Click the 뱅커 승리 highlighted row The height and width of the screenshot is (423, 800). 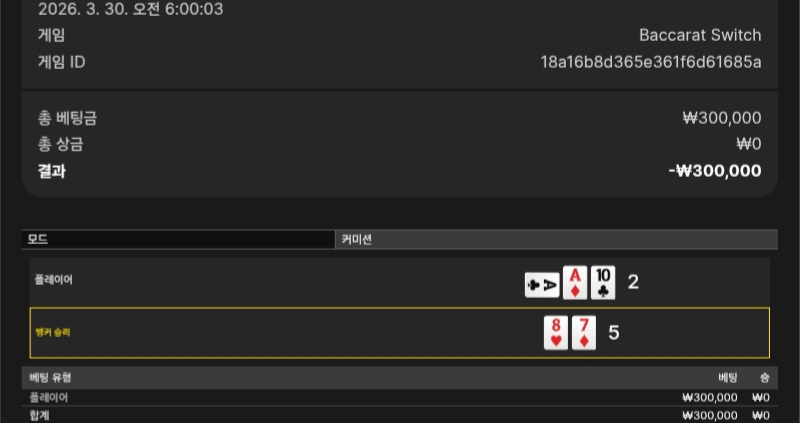click(x=399, y=333)
